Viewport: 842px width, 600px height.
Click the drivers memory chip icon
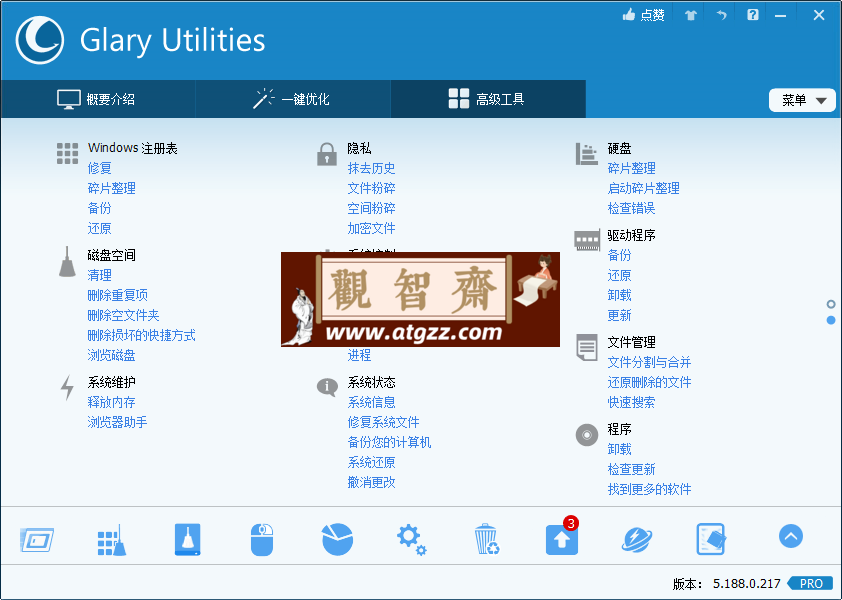(587, 241)
